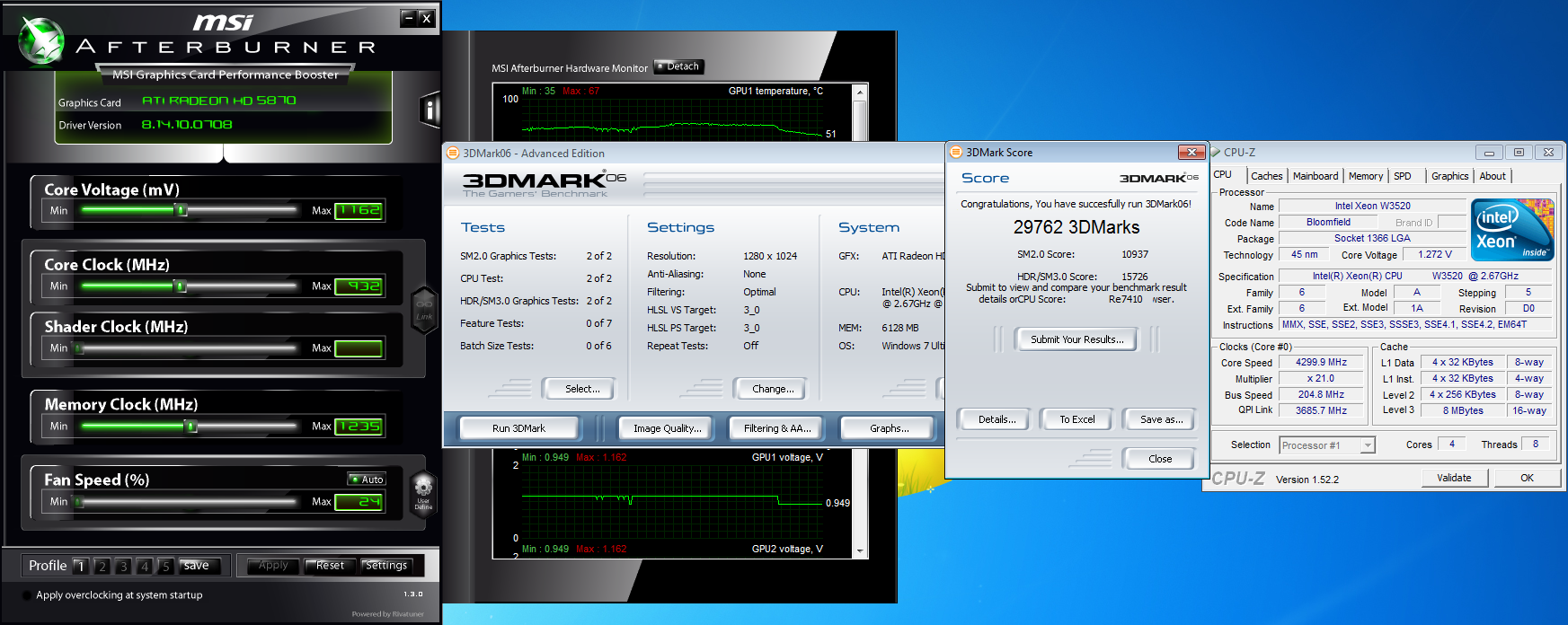Select Afterburner profile slot 5
The width and height of the screenshot is (1568, 625).
click(165, 566)
